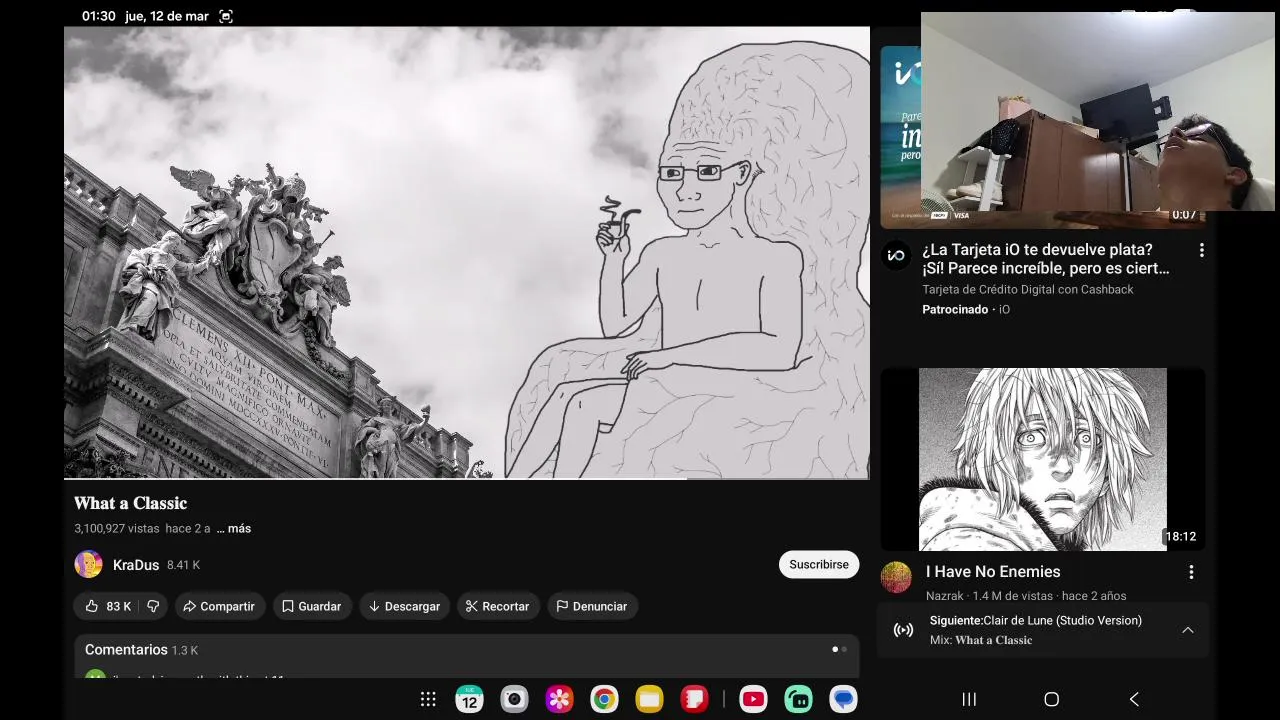The height and width of the screenshot is (720, 1280).
Task: Open the I Have No Enemies thumbnail
Action: (1042, 459)
